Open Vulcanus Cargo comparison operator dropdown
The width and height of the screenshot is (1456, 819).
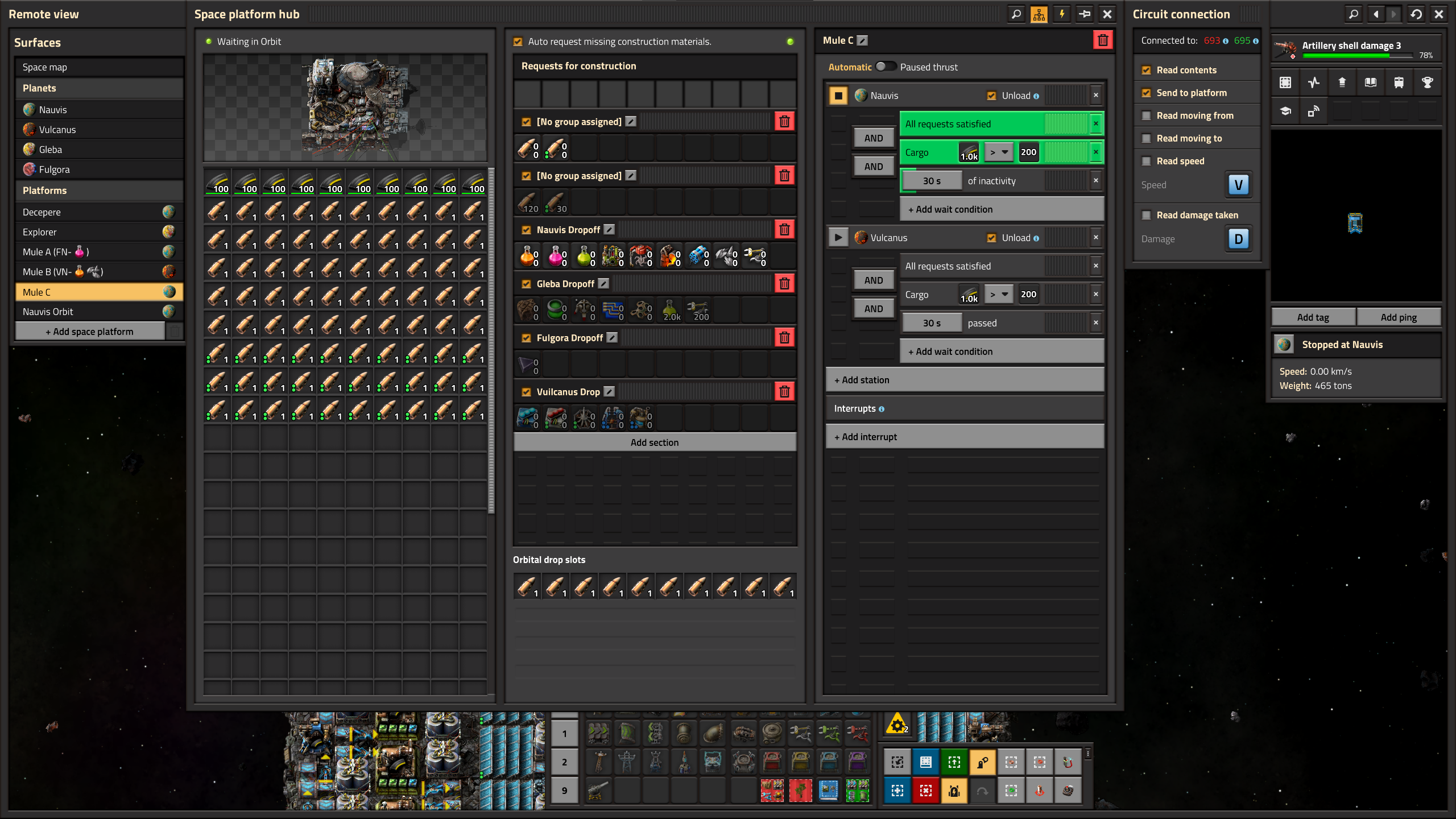[x=999, y=295]
